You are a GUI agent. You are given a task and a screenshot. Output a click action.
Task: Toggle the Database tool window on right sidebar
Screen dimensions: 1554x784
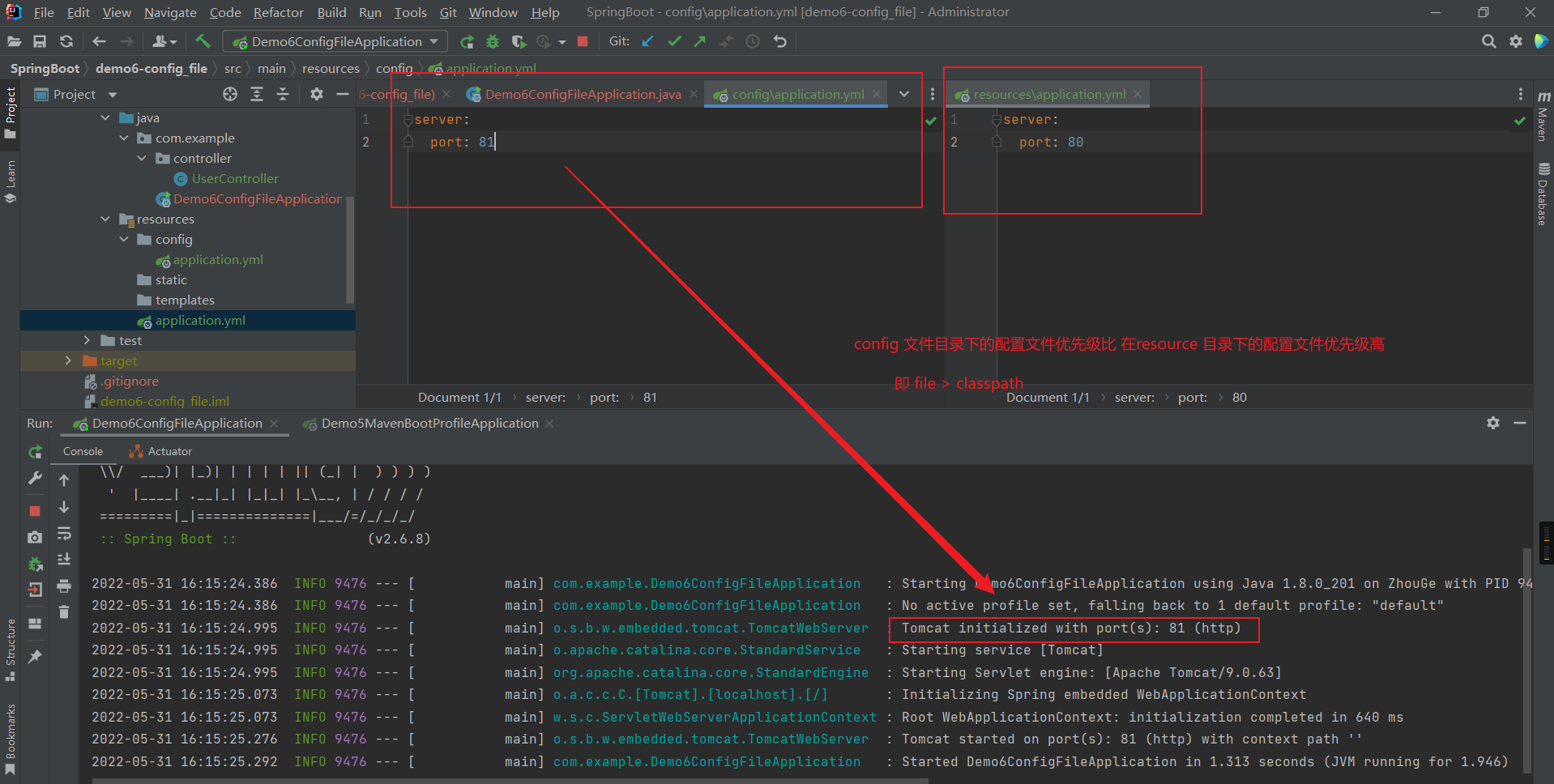click(x=1543, y=194)
